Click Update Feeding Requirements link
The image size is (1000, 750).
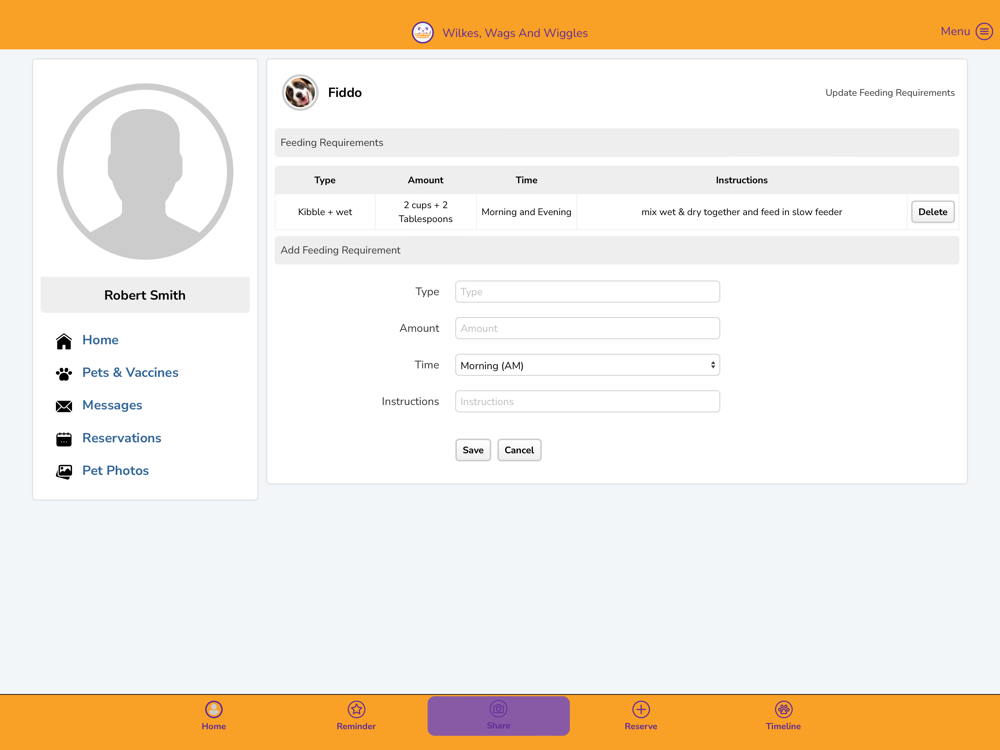click(x=890, y=92)
